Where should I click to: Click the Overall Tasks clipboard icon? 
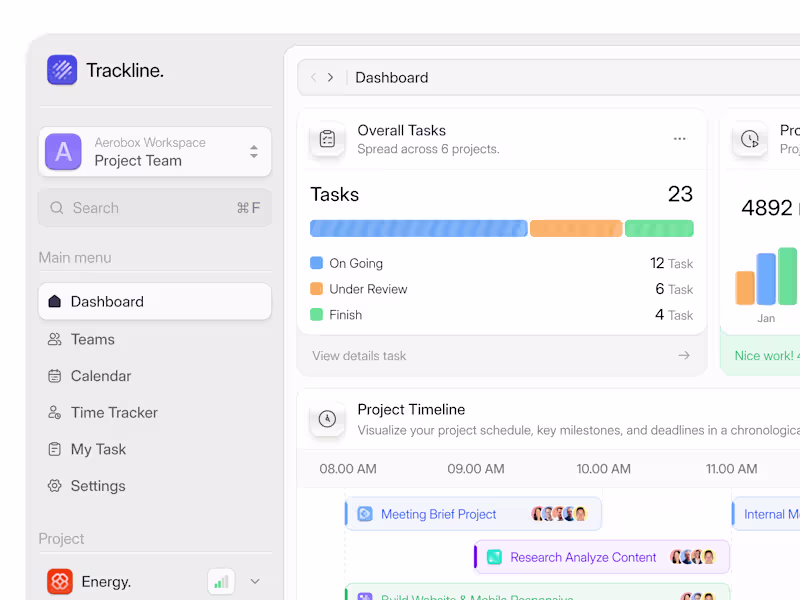point(327,140)
